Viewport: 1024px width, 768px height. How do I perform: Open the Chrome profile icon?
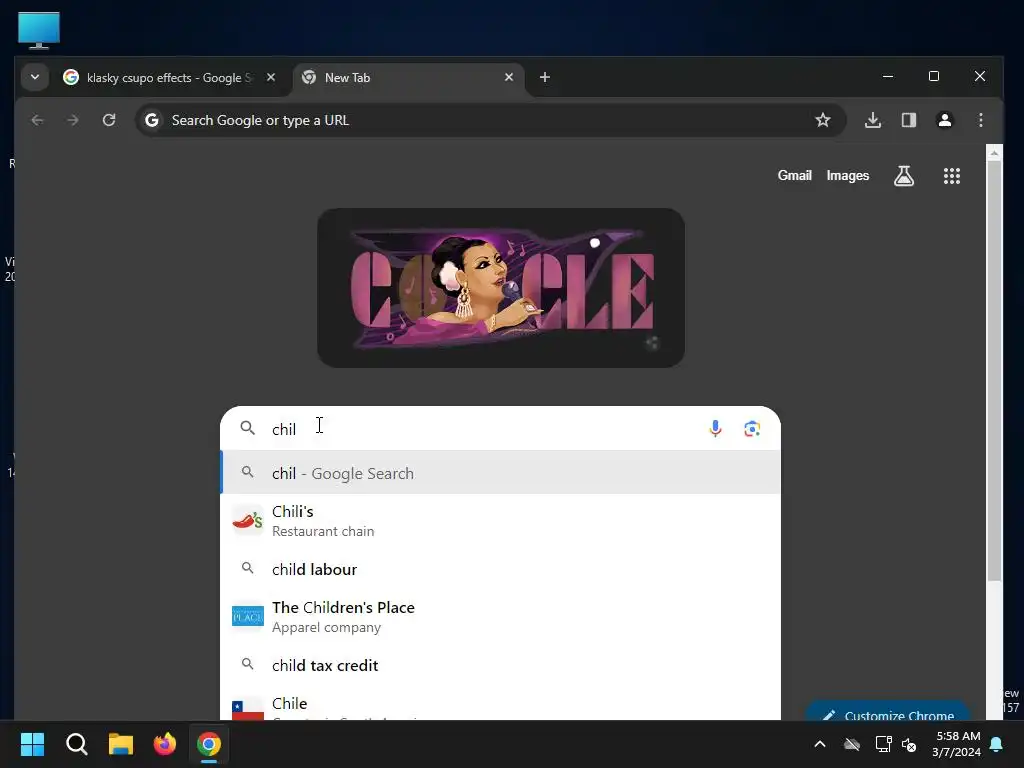(944, 120)
